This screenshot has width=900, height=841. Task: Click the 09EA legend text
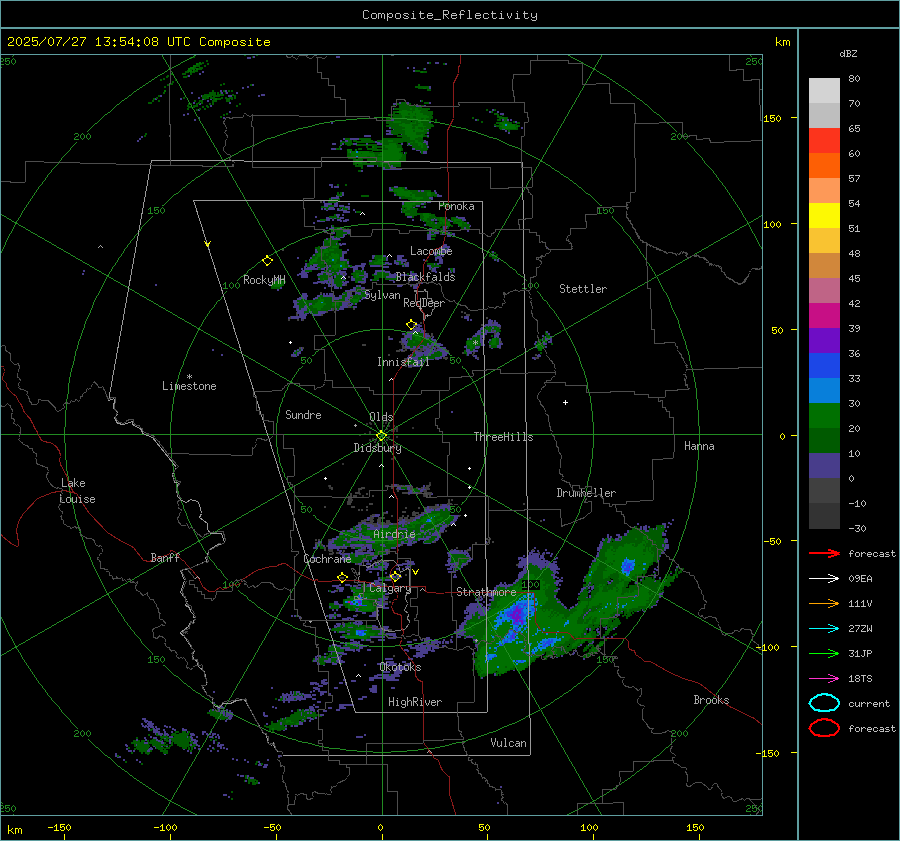(x=860, y=579)
